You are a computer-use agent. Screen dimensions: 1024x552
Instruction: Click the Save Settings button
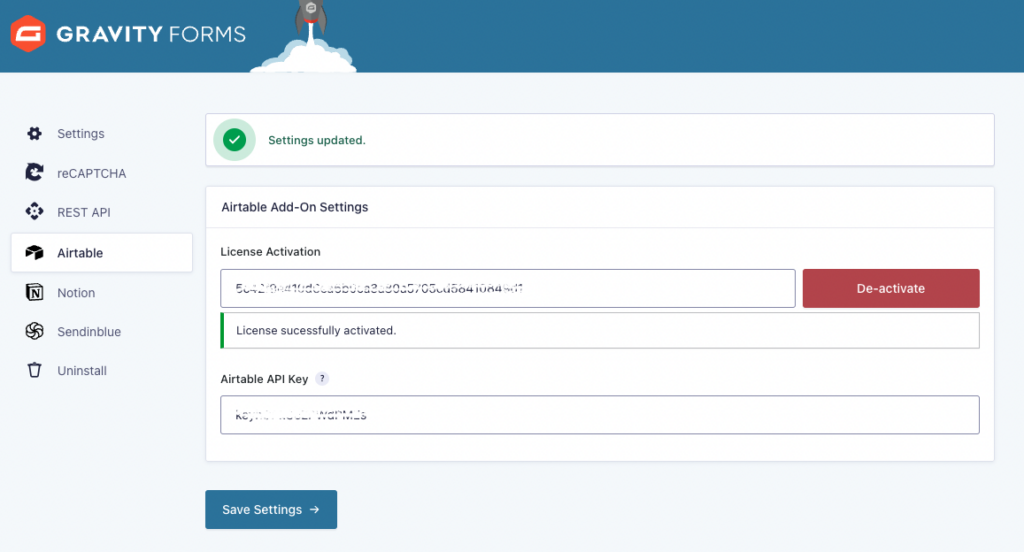pyautogui.click(x=271, y=509)
